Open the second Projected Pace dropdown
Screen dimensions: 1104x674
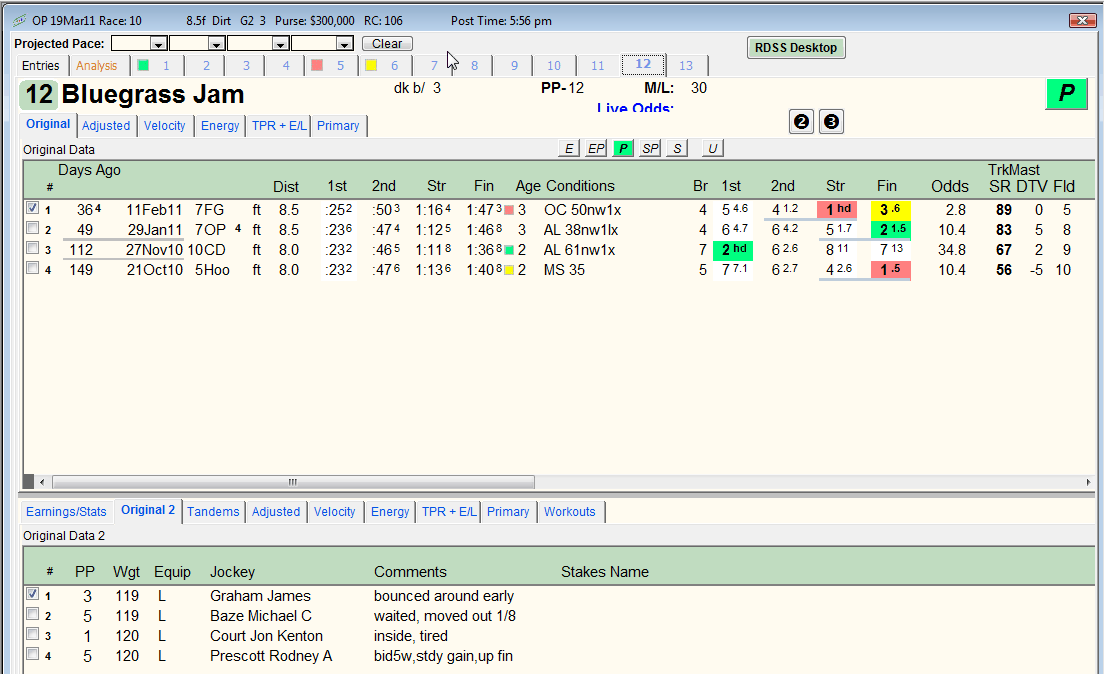216,44
